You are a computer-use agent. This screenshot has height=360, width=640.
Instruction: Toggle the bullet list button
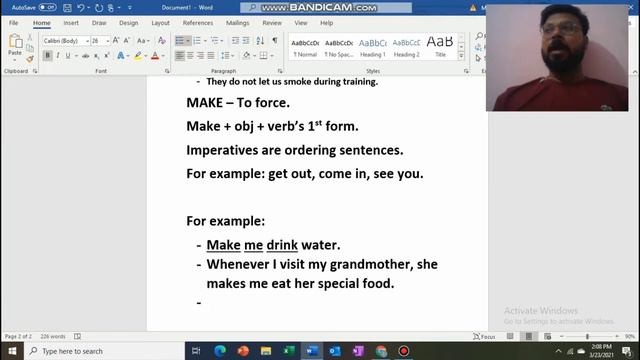pyautogui.click(x=180, y=40)
